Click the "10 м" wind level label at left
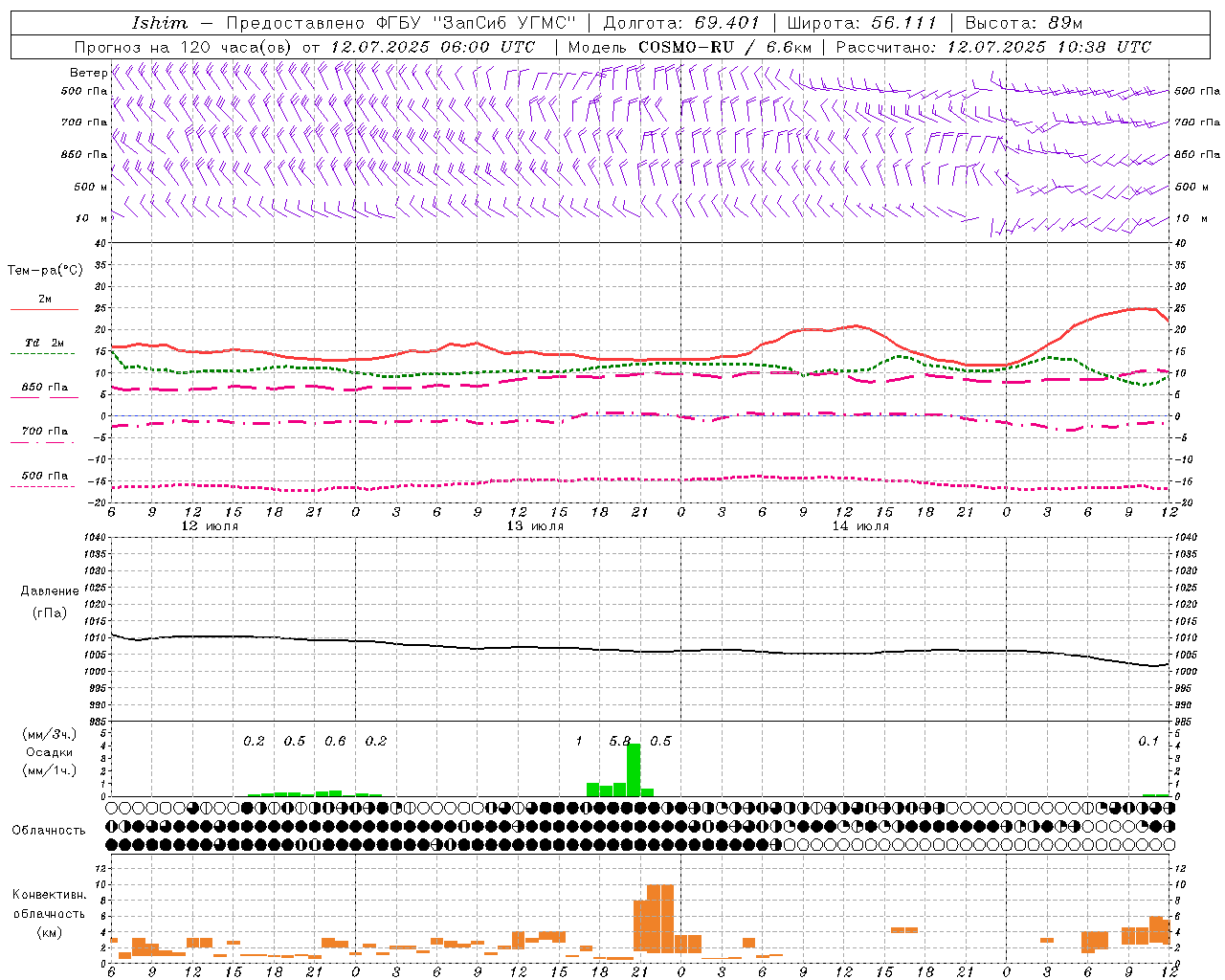The image size is (1225, 980). point(91,219)
